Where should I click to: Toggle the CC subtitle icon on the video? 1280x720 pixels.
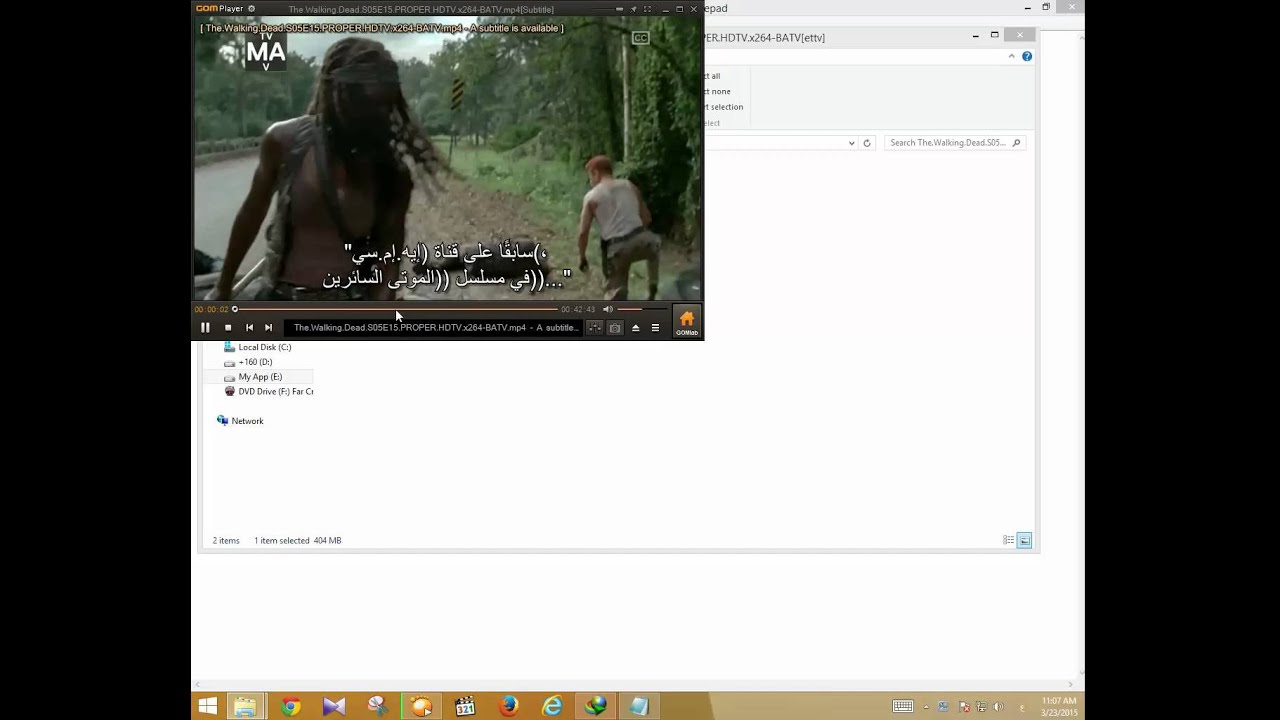(641, 38)
